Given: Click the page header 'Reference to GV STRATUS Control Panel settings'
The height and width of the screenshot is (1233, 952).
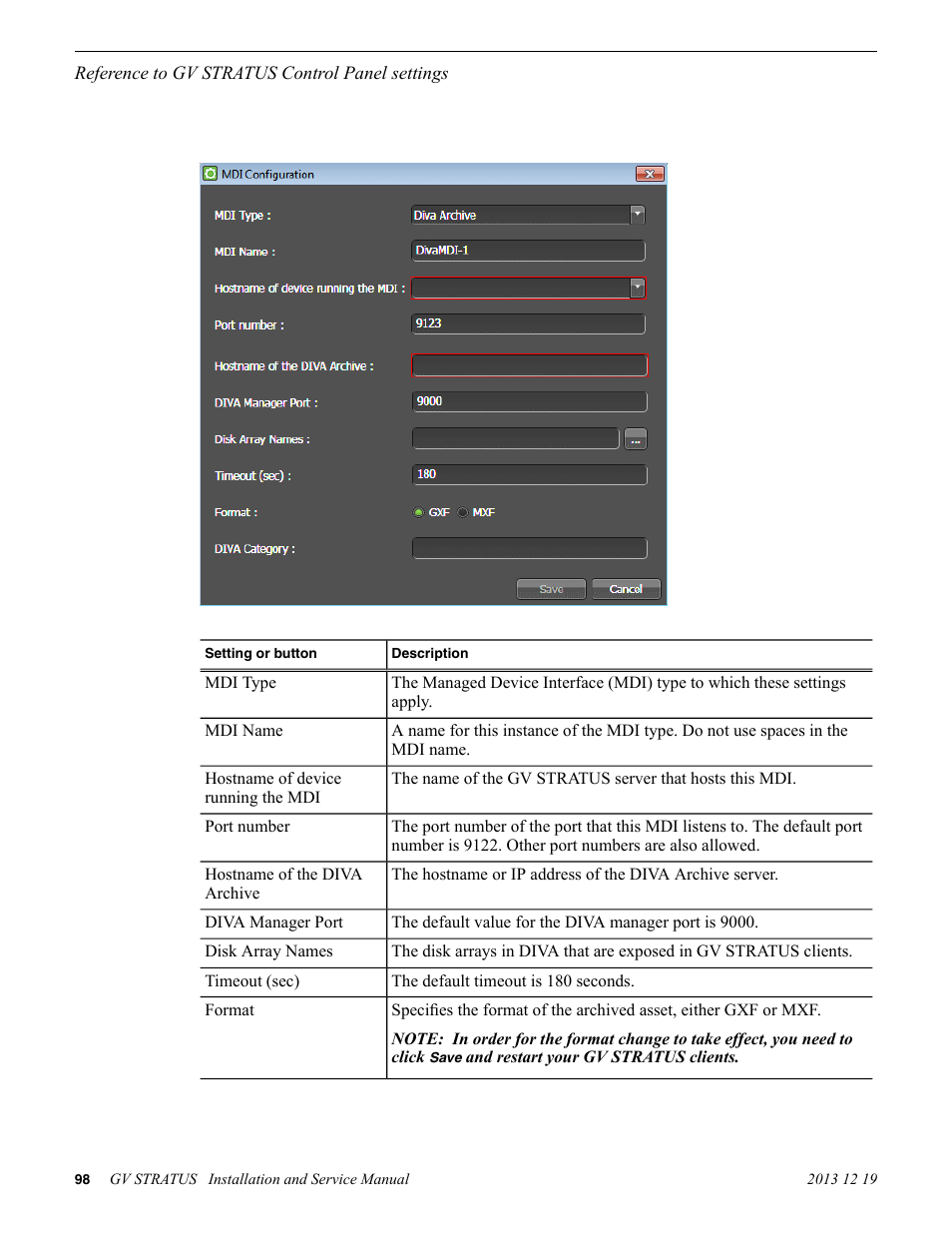Looking at the screenshot, I should 261,73.
